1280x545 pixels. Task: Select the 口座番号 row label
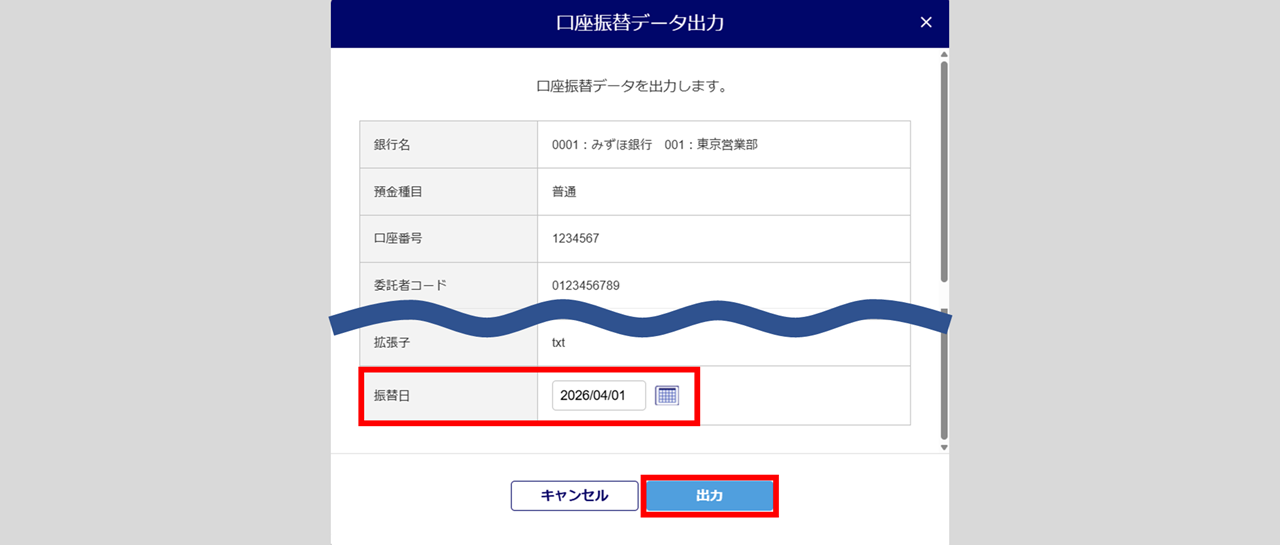(x=398, y=238)
